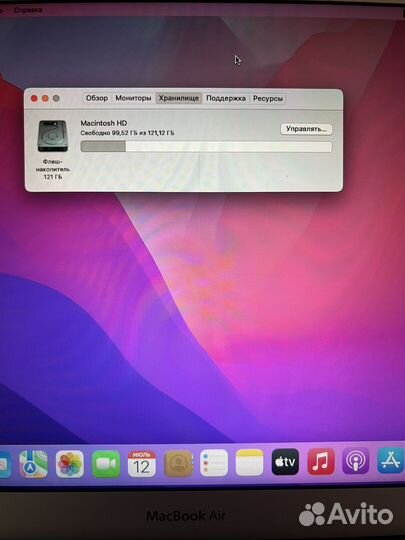Click the Macintosh HD drive icon
This screenshot has height=540, width=405.
pyautogui.click(x=52, y=136)
